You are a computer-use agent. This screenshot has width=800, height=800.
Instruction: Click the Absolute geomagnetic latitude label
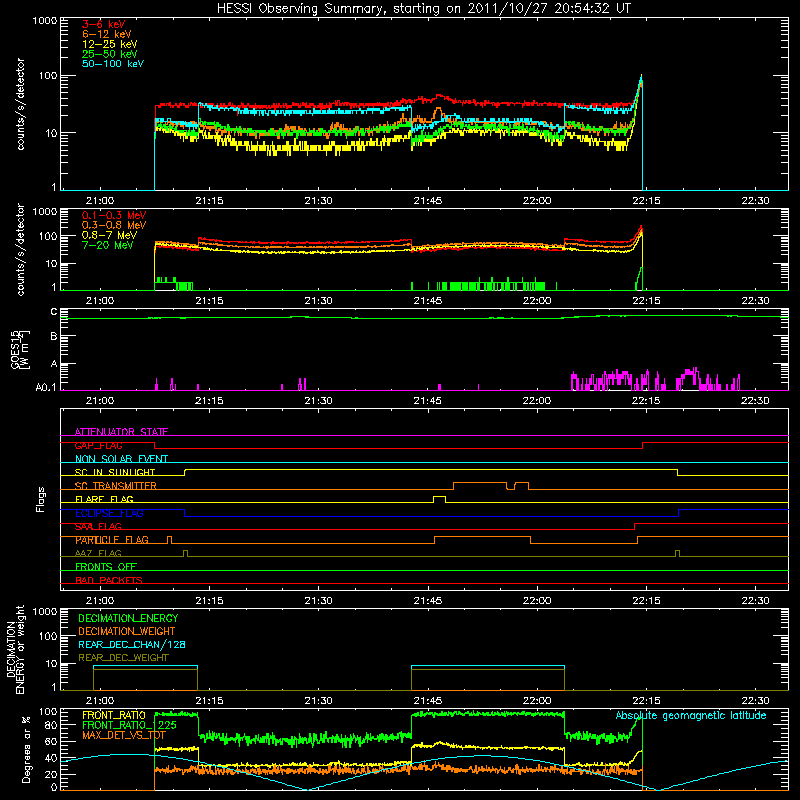pos(691,716)
